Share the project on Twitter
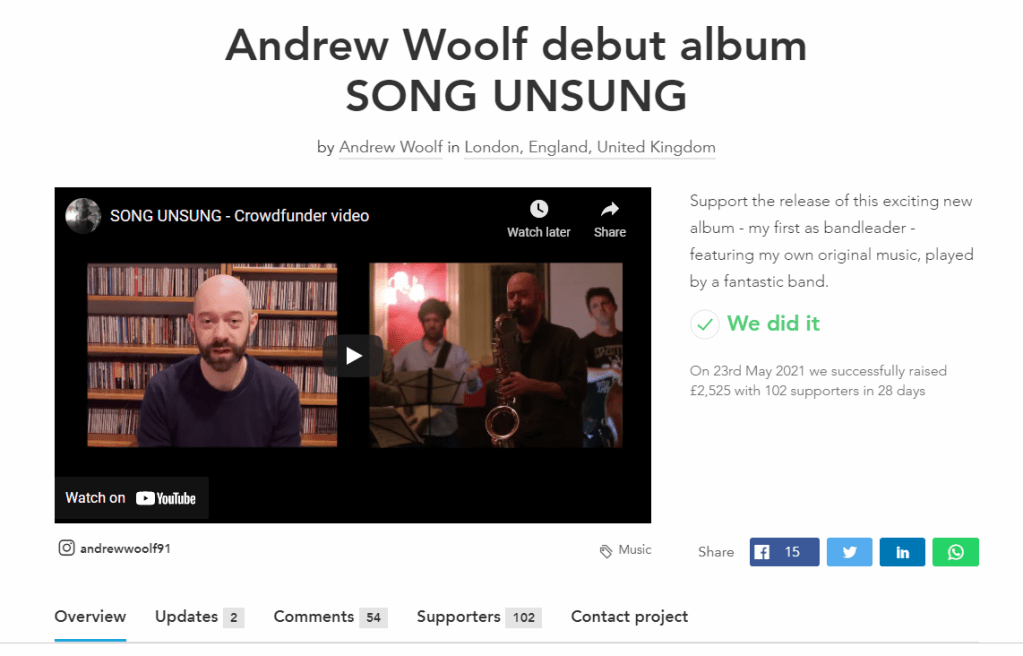This screenshot has height=656, width=1023. [x=849, y=552]
